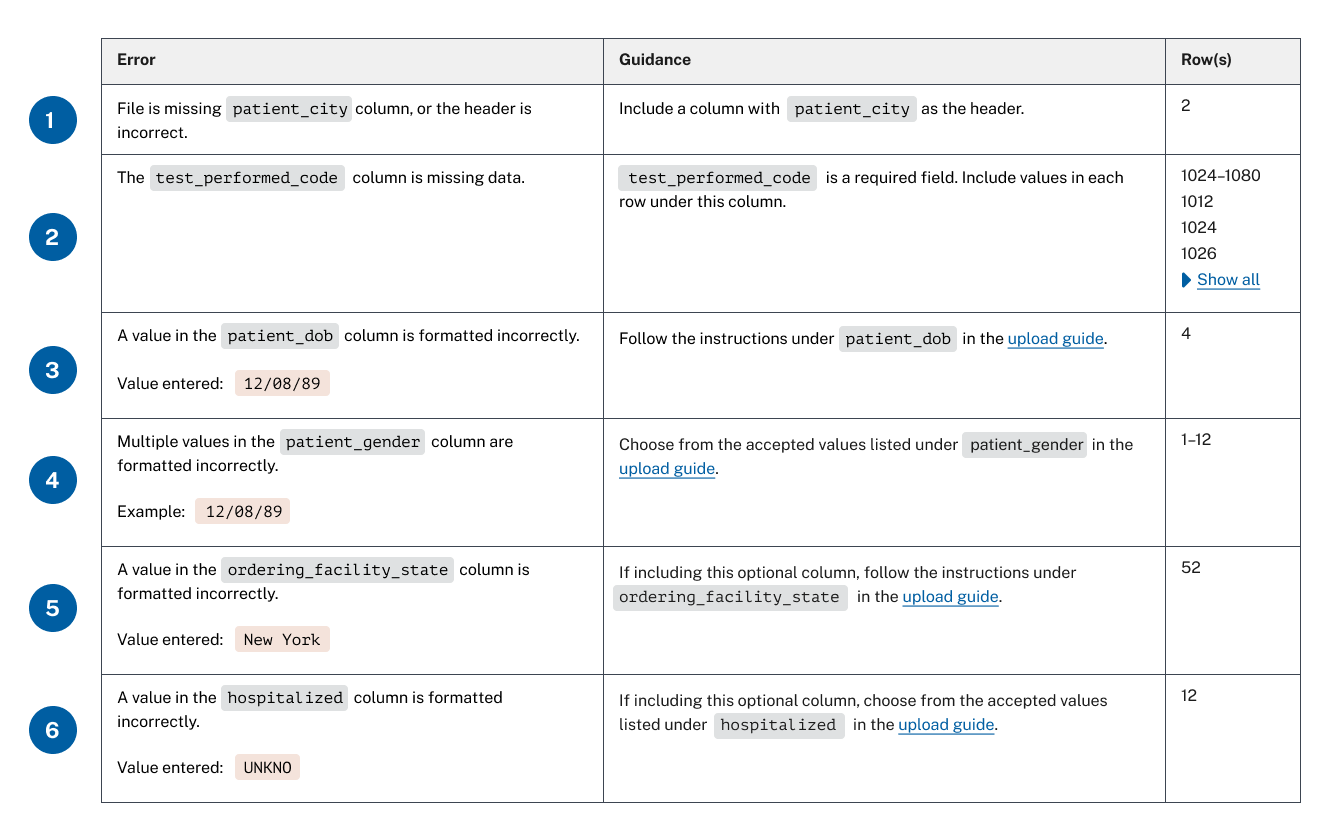The image size is (1340, 840).
Task: Select ordering_facility_state code in the Guidance column
Action: (x=730, y=597)
